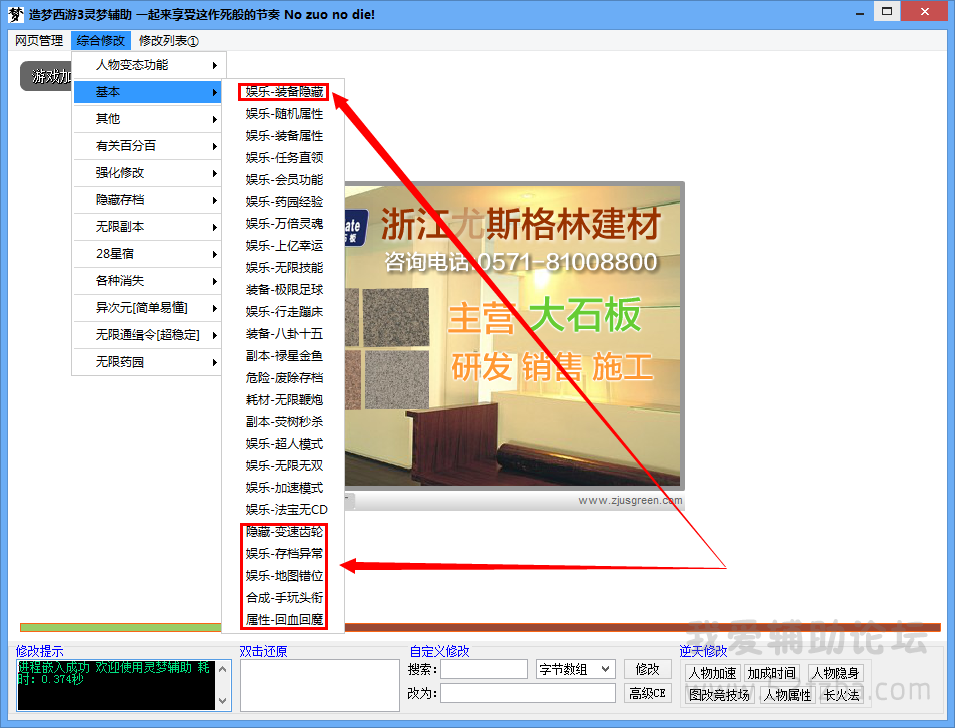Activate 娱乐-万倍灵魂 entry
Viewport: 955px width, 728px height.
[x=284, y=224]
